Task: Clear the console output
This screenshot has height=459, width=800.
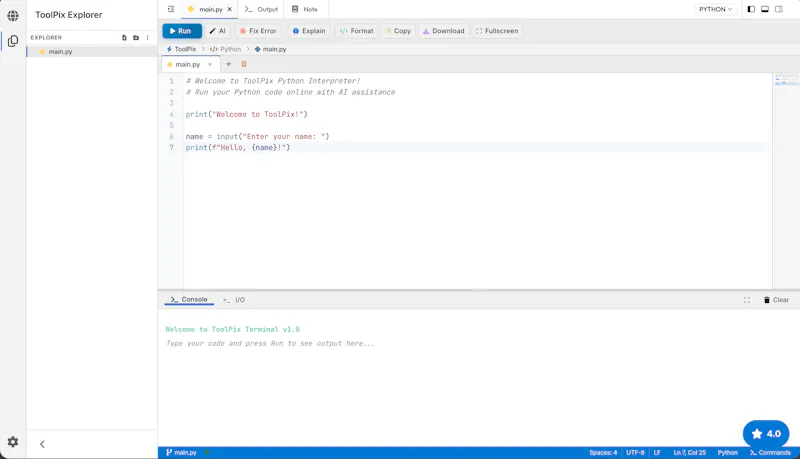Action: coord(776,300)
